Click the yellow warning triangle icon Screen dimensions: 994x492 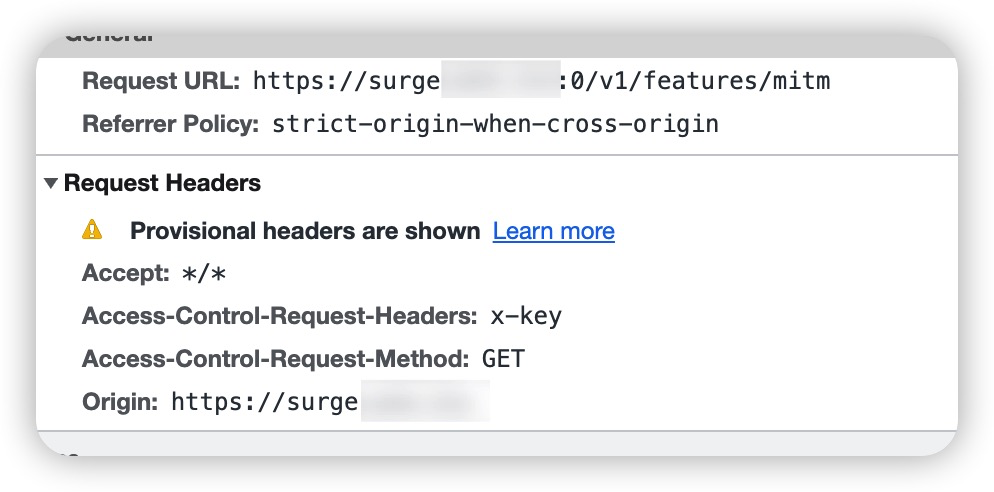click(92, 230)
